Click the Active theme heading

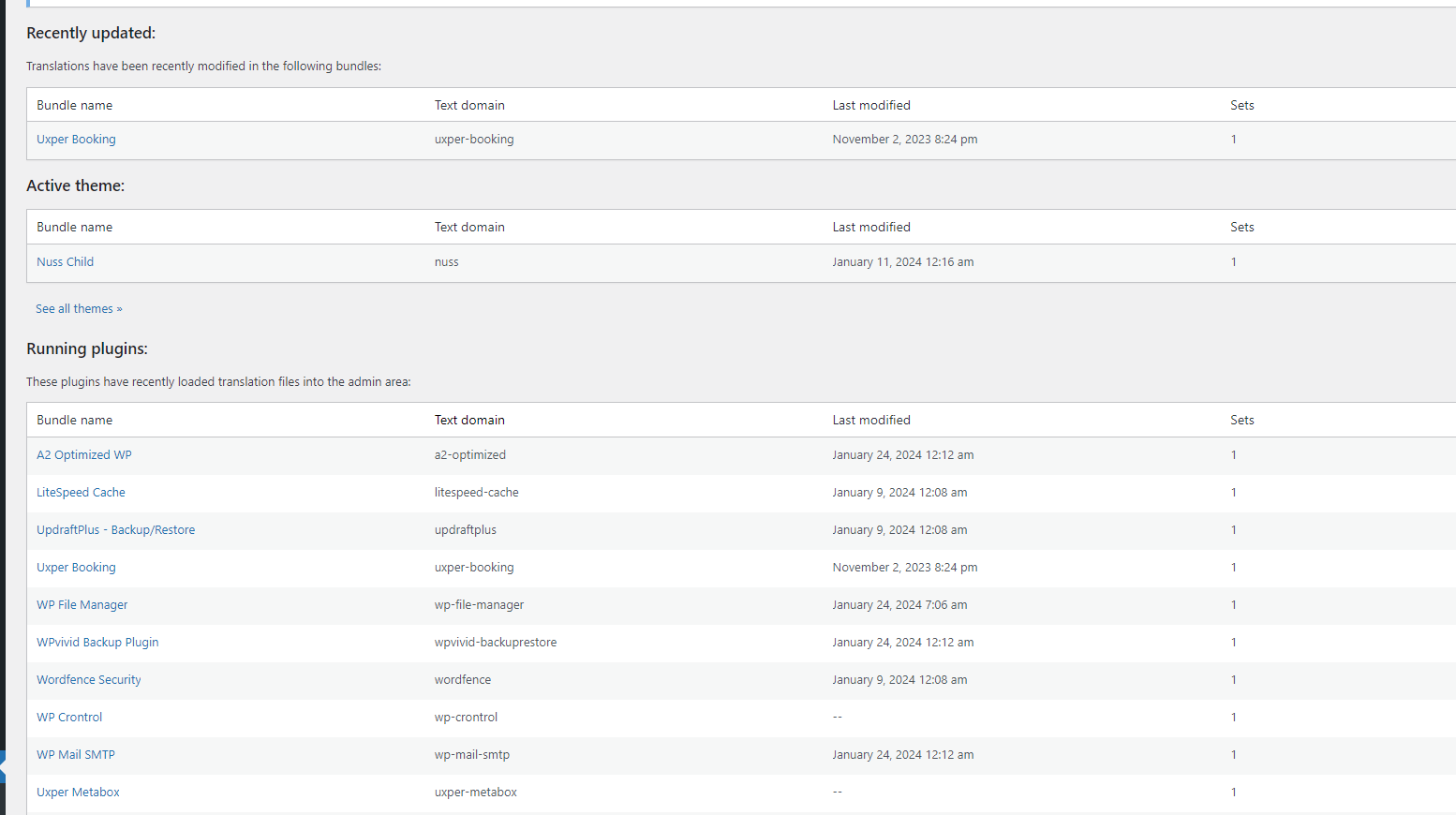(x=75, y=185)
